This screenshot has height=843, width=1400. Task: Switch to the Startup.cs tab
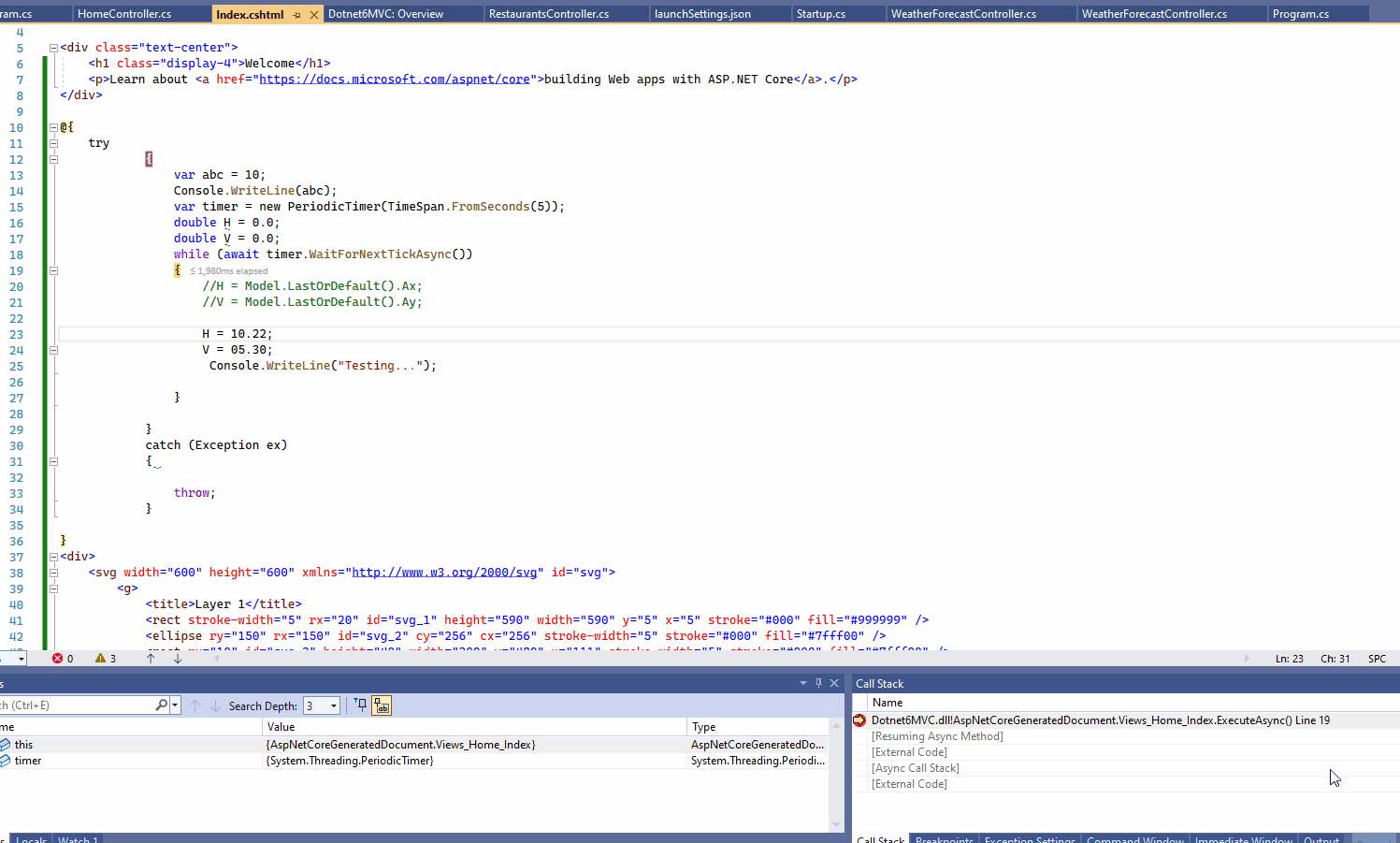(820, 14)
